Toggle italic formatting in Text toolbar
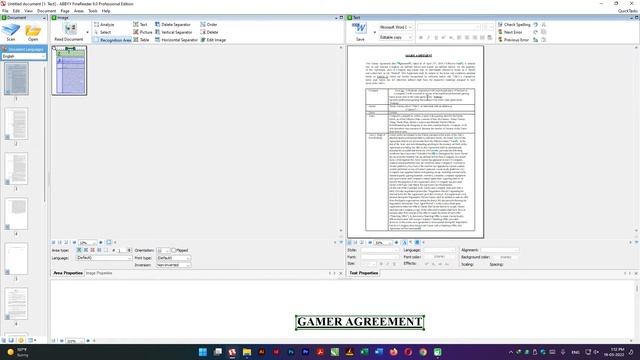This screenshot has width=640, height=360. [x=428, y=38]
